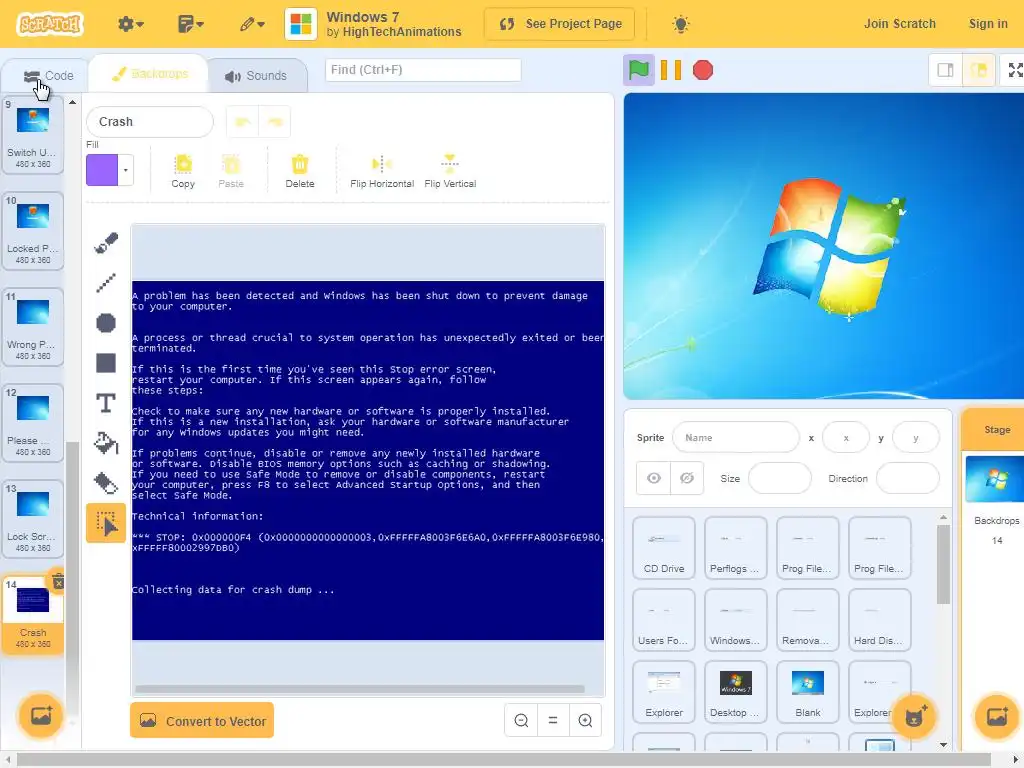The image size is (1024, 768).
Task: Select the Lock Screen backdrop thumbnail
Action: [x=33, y=519]
